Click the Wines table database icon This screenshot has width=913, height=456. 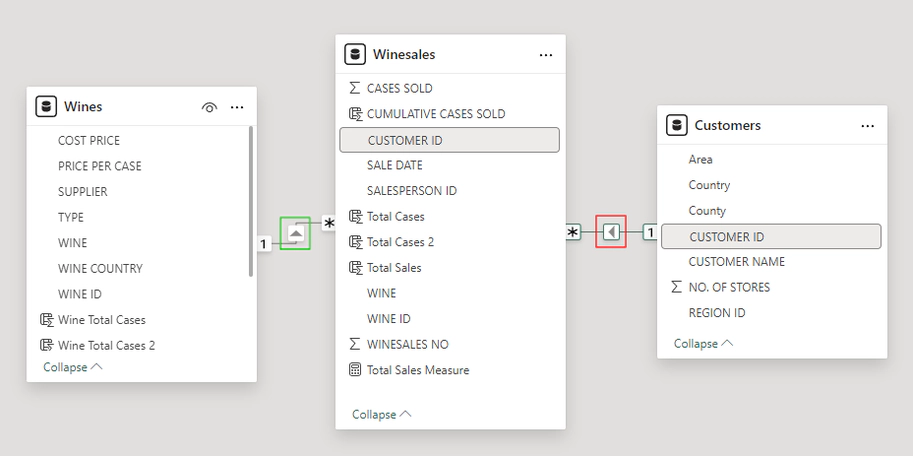(x=46, y=107)
